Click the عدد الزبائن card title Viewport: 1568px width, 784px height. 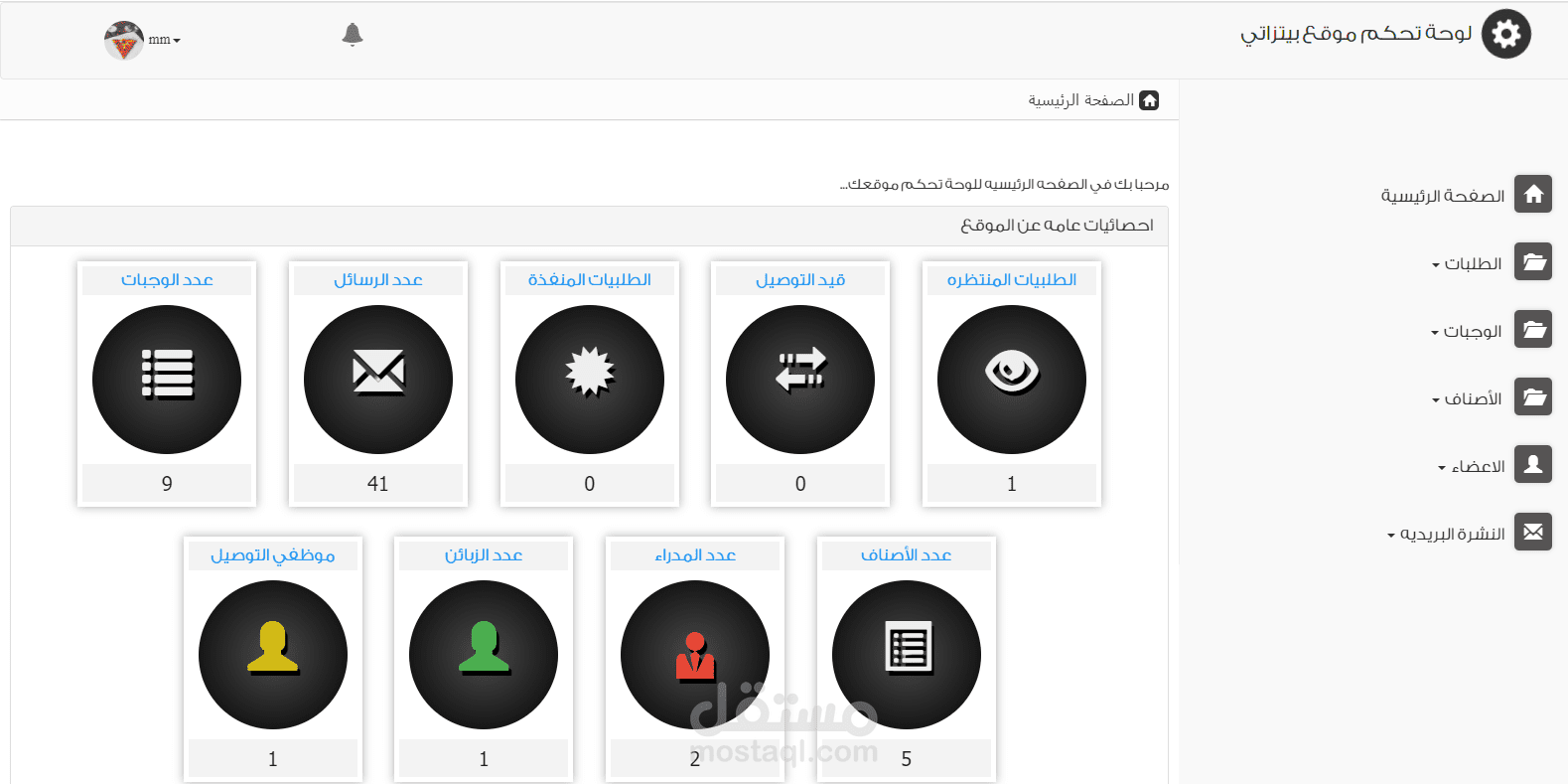[x=484, y=554]
